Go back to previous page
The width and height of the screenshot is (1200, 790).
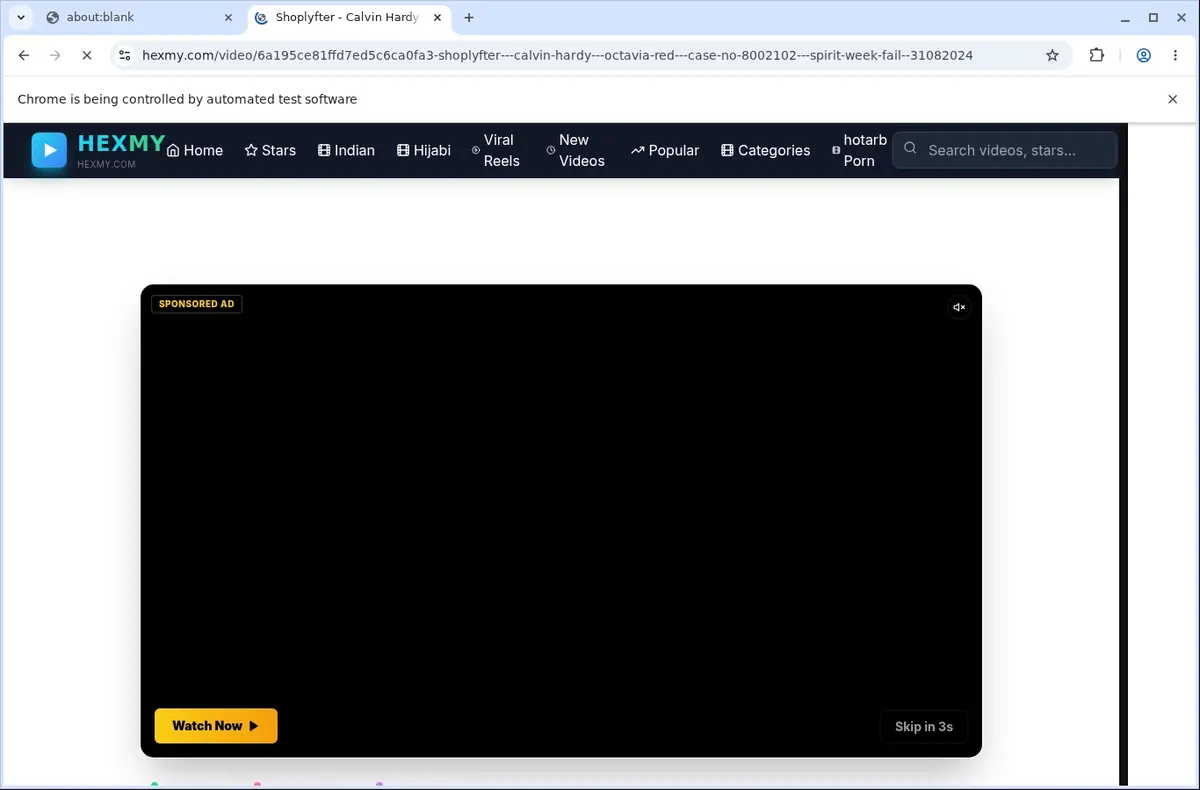pos(24,56)
